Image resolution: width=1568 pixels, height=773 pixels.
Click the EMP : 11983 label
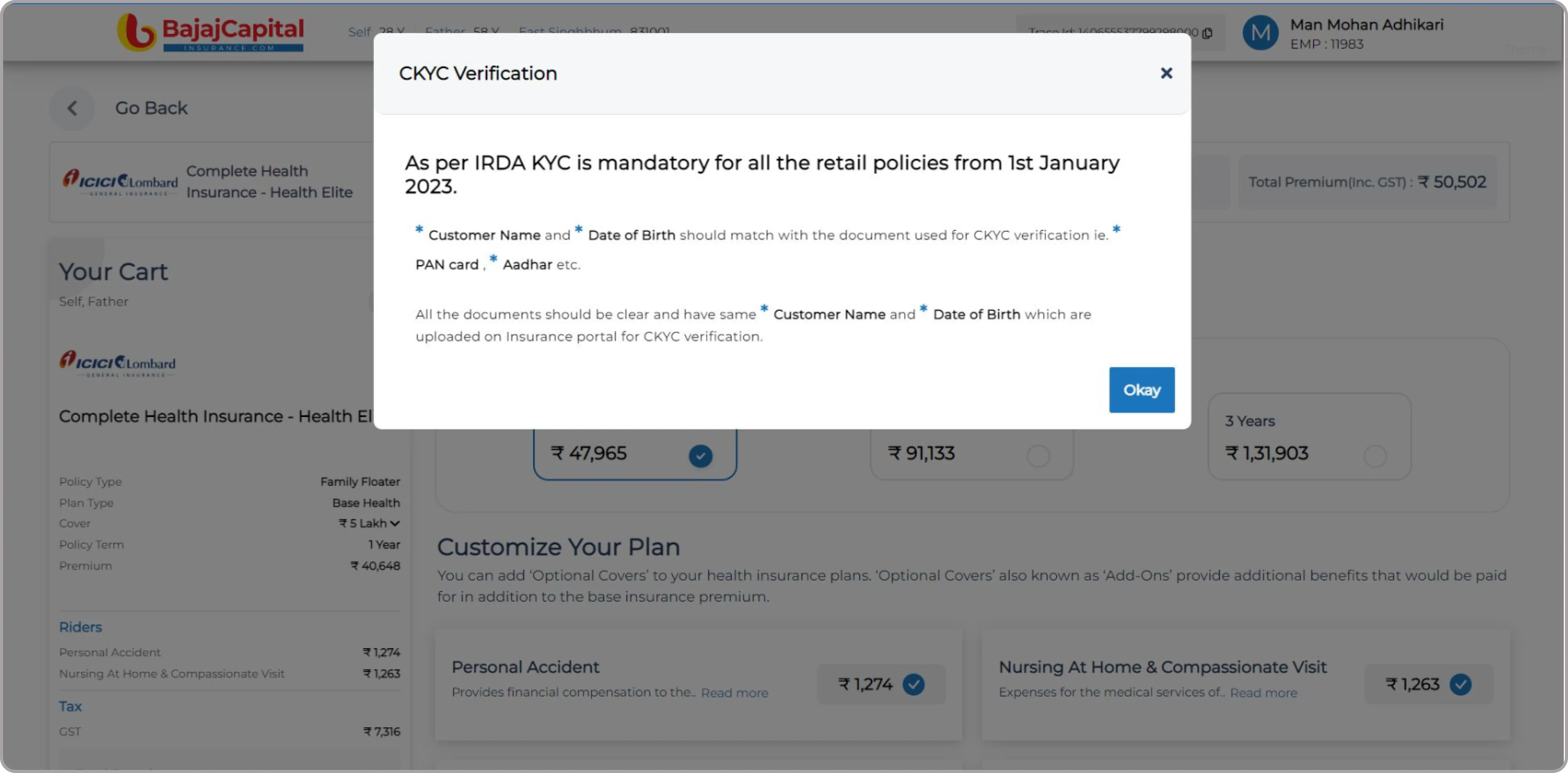point(1326,45)
